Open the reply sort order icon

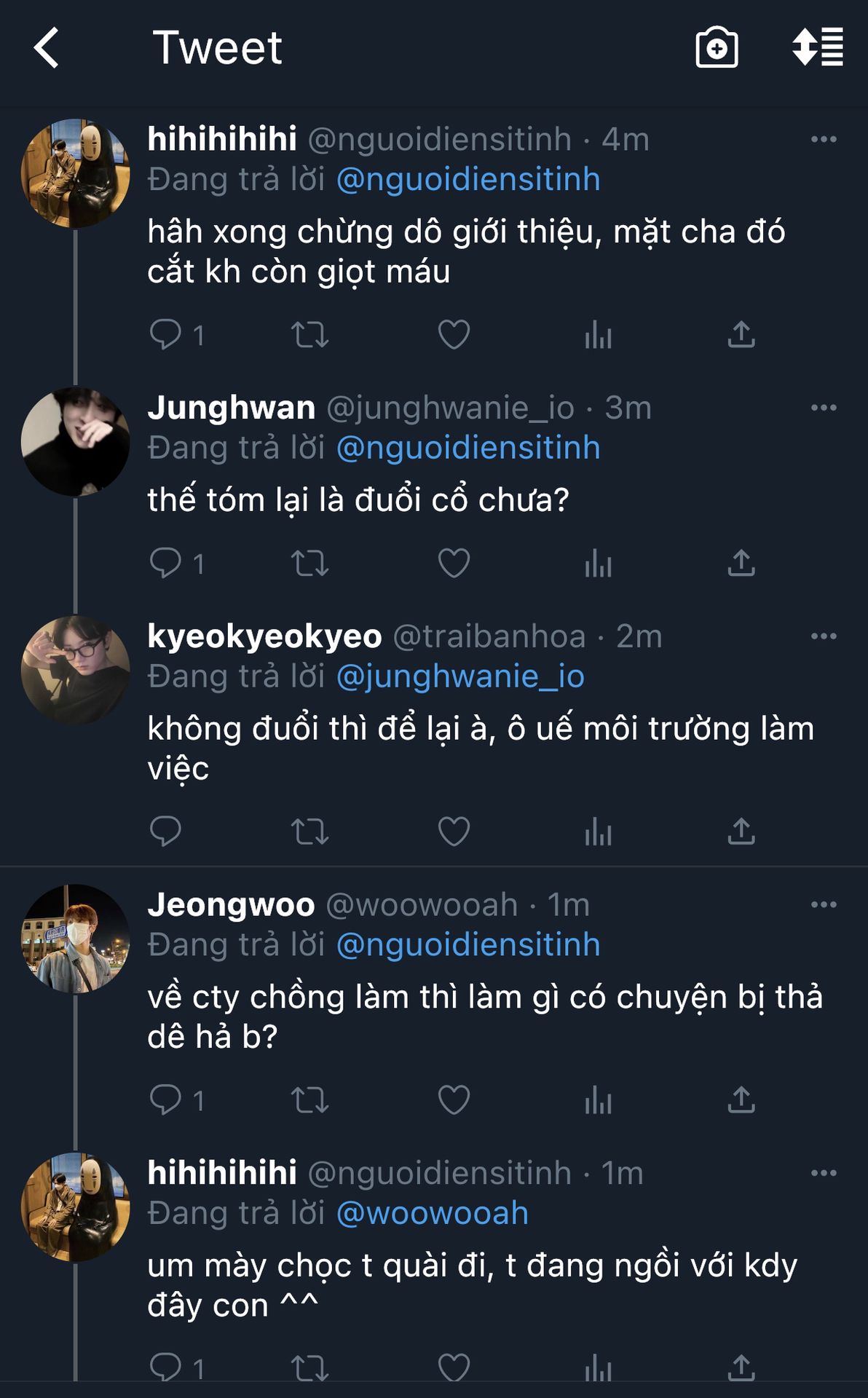coord(818,48)
